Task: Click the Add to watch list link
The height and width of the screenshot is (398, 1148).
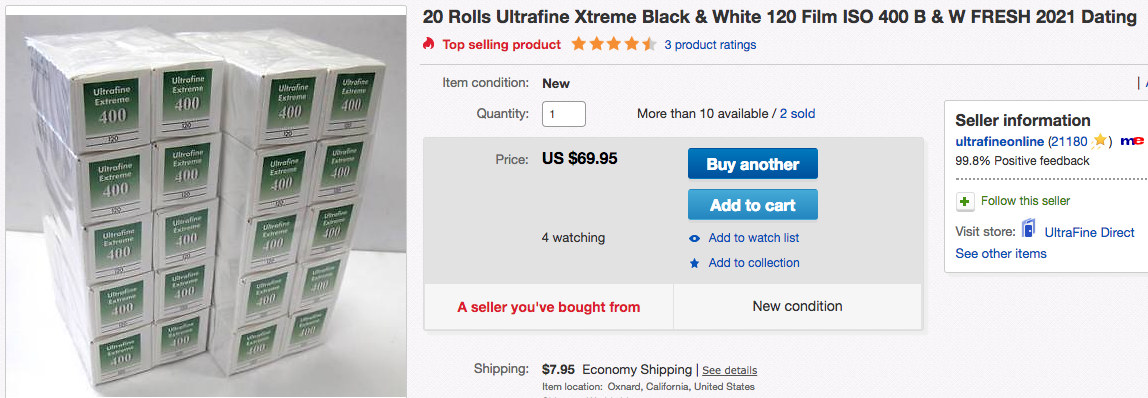Action: [753, 238]
